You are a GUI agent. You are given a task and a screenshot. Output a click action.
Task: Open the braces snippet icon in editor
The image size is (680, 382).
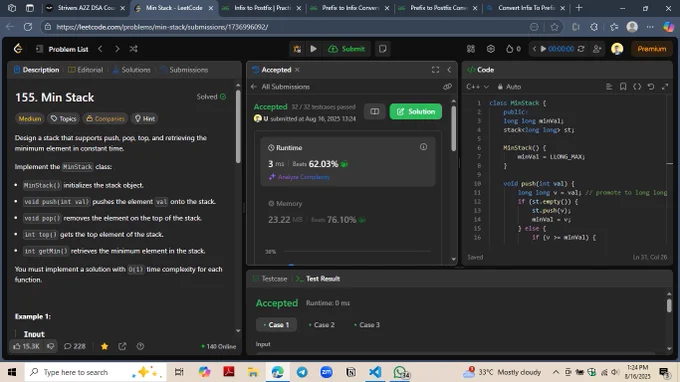point(637,87)
